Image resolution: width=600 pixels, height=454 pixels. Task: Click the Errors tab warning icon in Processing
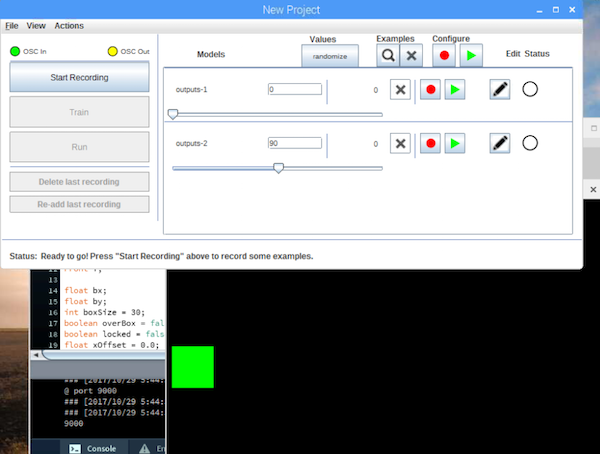pos(144,449)
